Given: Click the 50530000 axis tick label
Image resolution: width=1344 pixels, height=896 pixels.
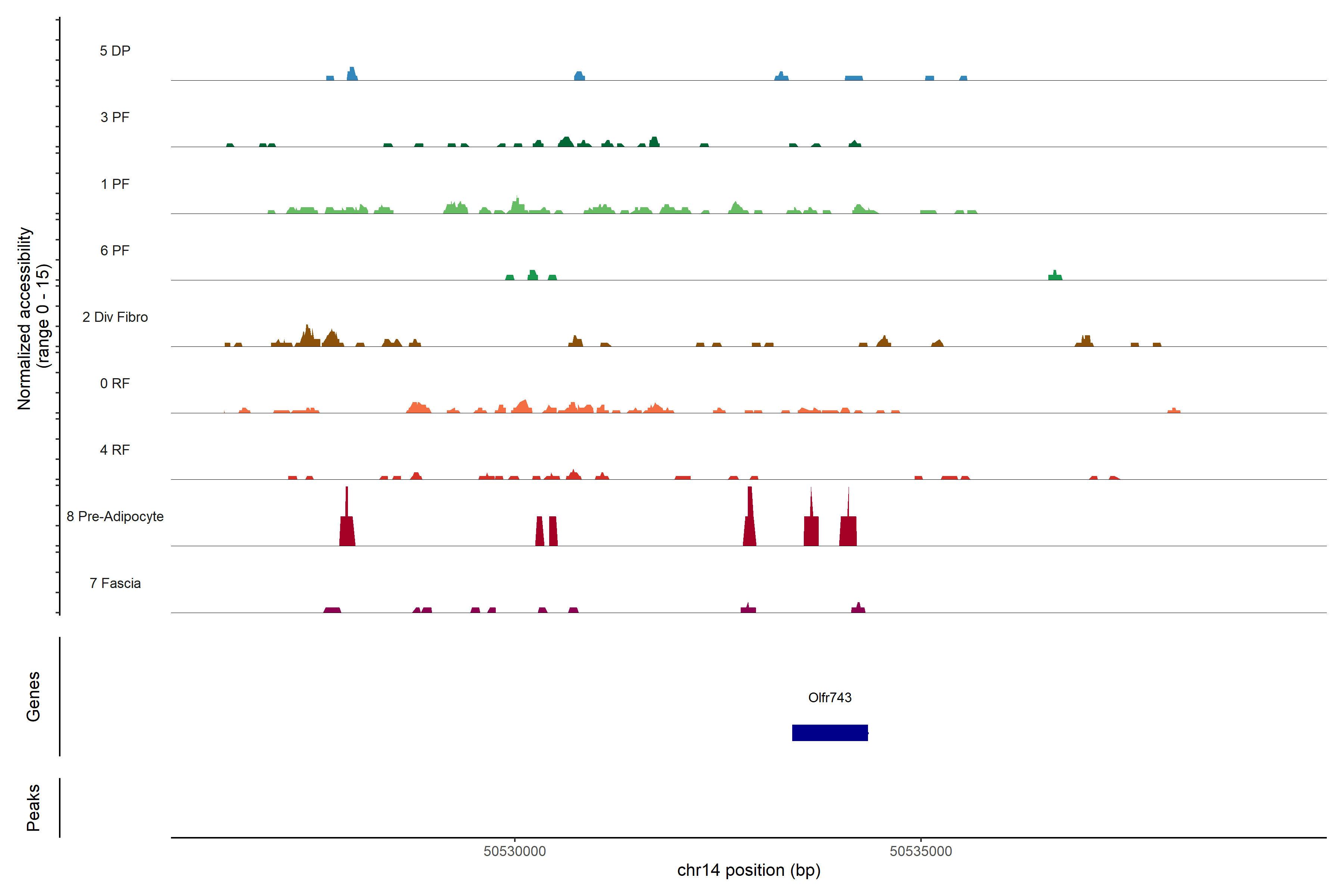Looking at the screenshot, I should click(x=514, y=852).
